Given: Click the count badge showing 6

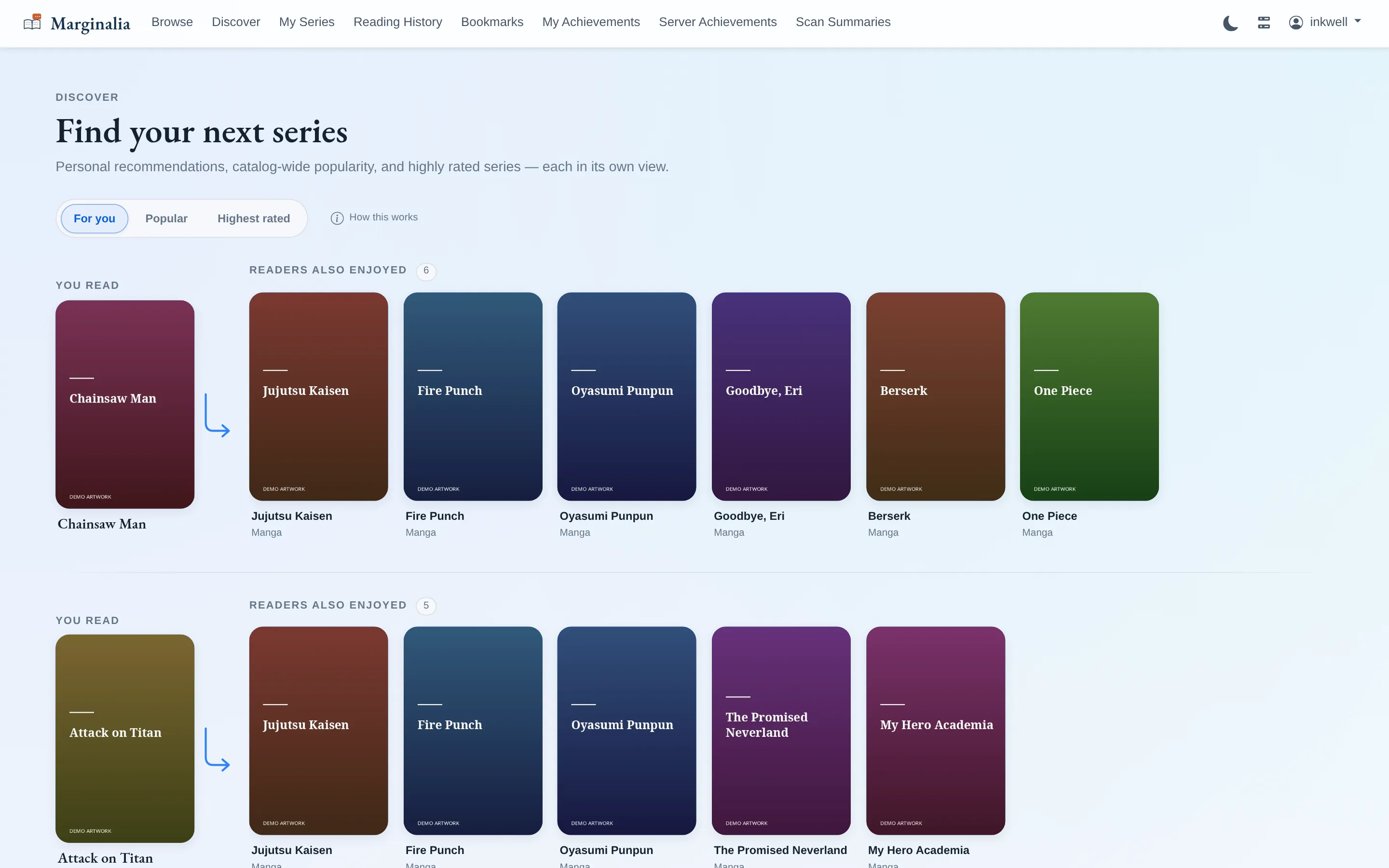Looking at the screenshot, I should click(426, 271).
